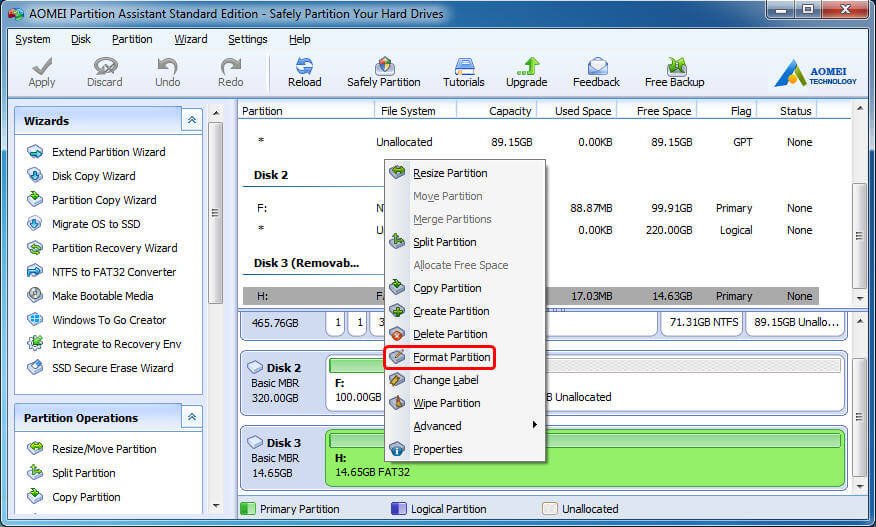Launch Partition Copy Wizard

pos(92,200)
